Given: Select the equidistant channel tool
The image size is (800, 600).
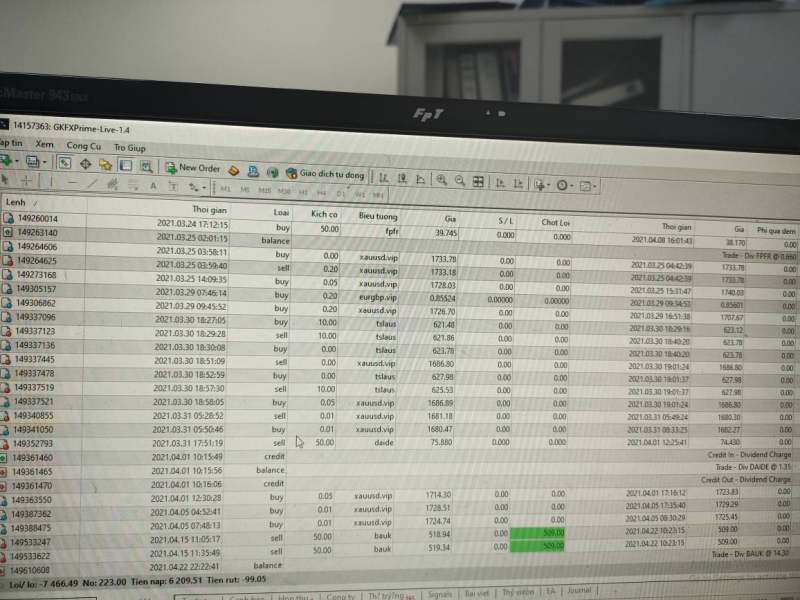Looking at the screenshot, I should (x=113, y=184).
